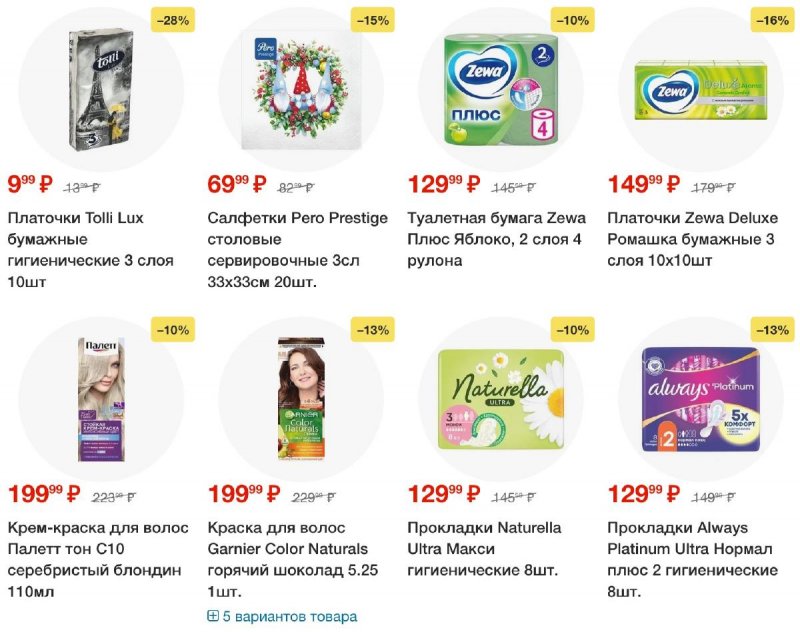The image size is (800, 636).
Task: Click Платочки Zewa Deluxe Ромашка title
Action: pos(693,239)
